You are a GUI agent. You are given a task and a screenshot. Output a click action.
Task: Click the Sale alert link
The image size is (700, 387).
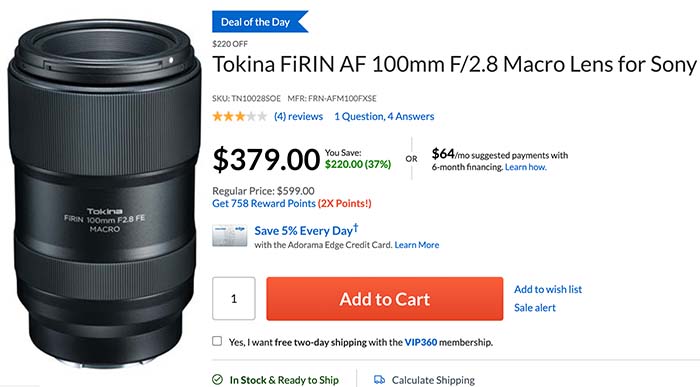point(534,308)
